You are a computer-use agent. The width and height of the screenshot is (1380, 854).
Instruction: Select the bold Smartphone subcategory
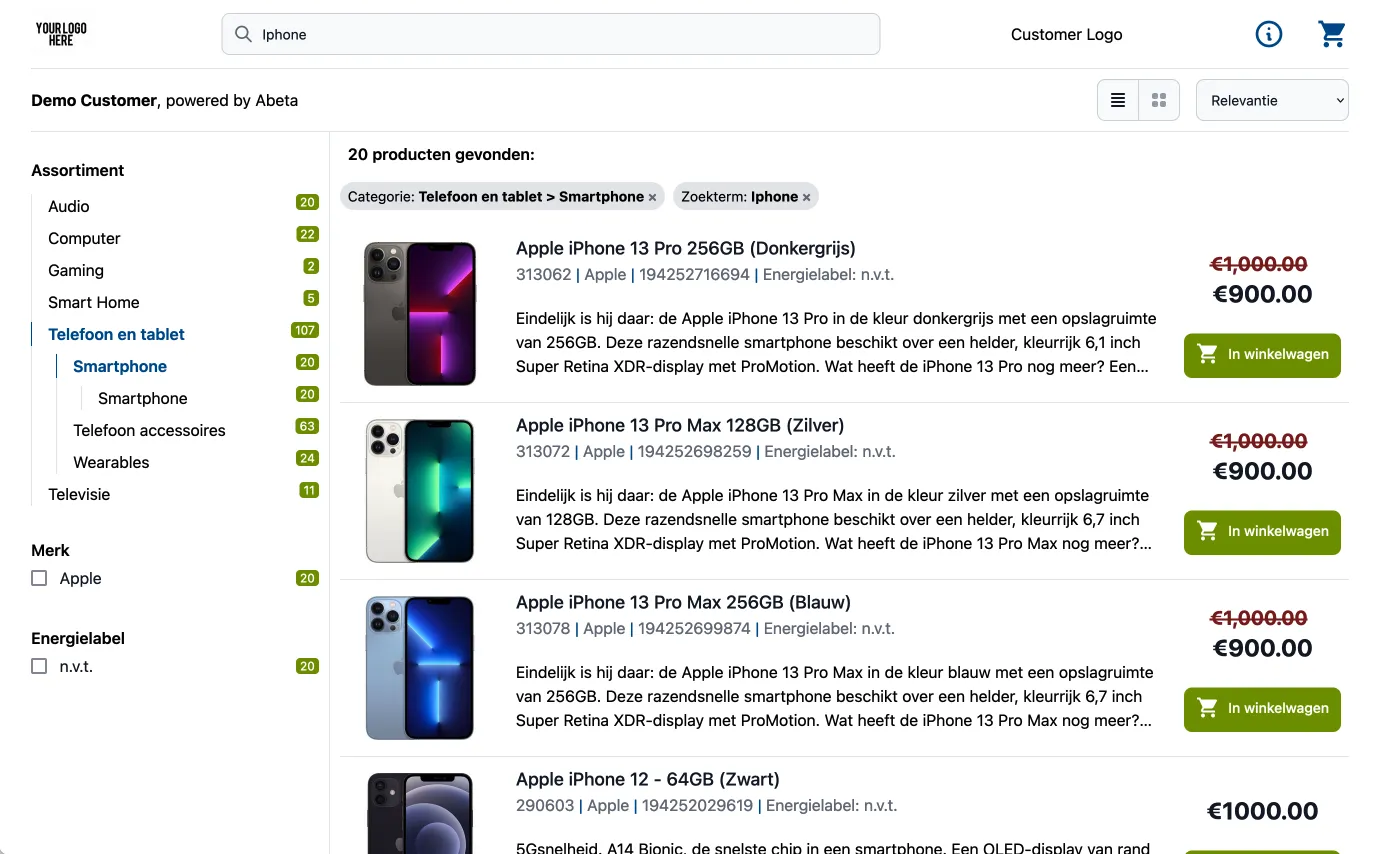pyautogui.click(x=120, y=366)
